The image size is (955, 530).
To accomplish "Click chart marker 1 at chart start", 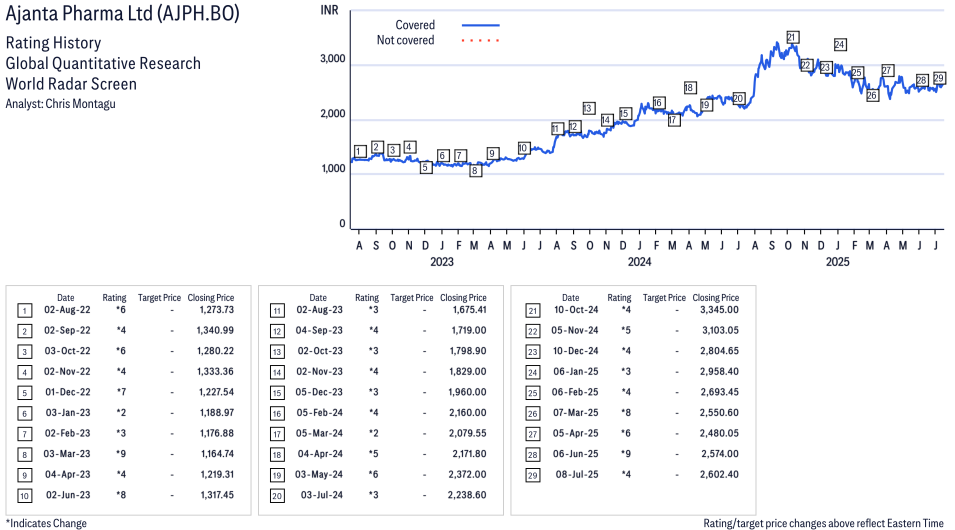I will (360, 151).
